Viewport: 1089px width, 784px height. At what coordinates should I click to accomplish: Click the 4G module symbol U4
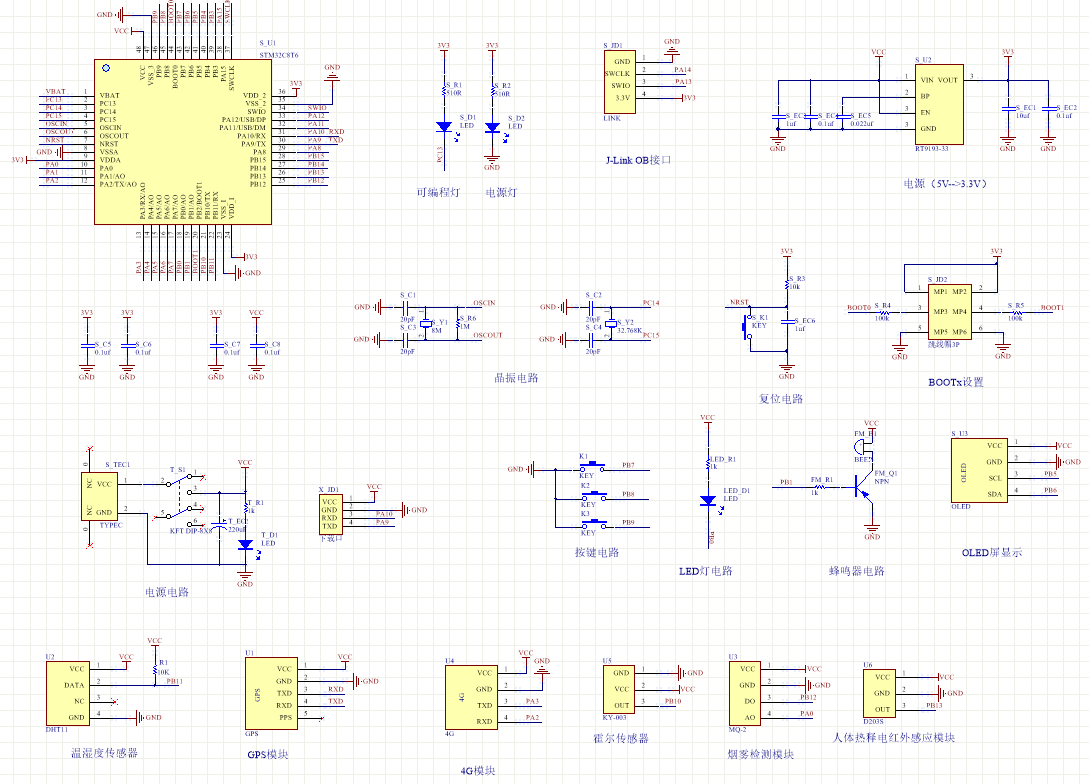click(471, 697)
